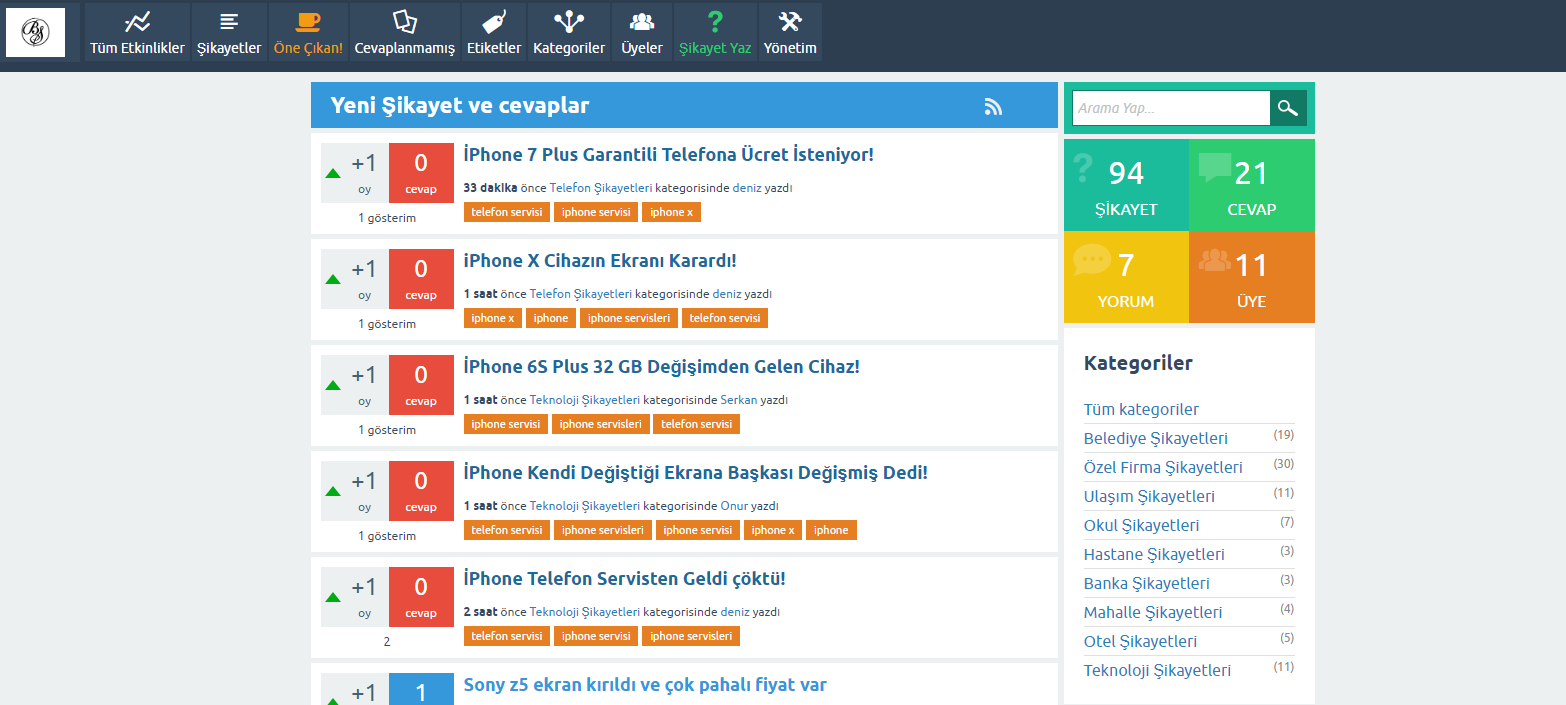Click iphone servisleri tag under iPhone Telefon Servisten post
The height and width of the screenshot is (705, 1566).
691,636
